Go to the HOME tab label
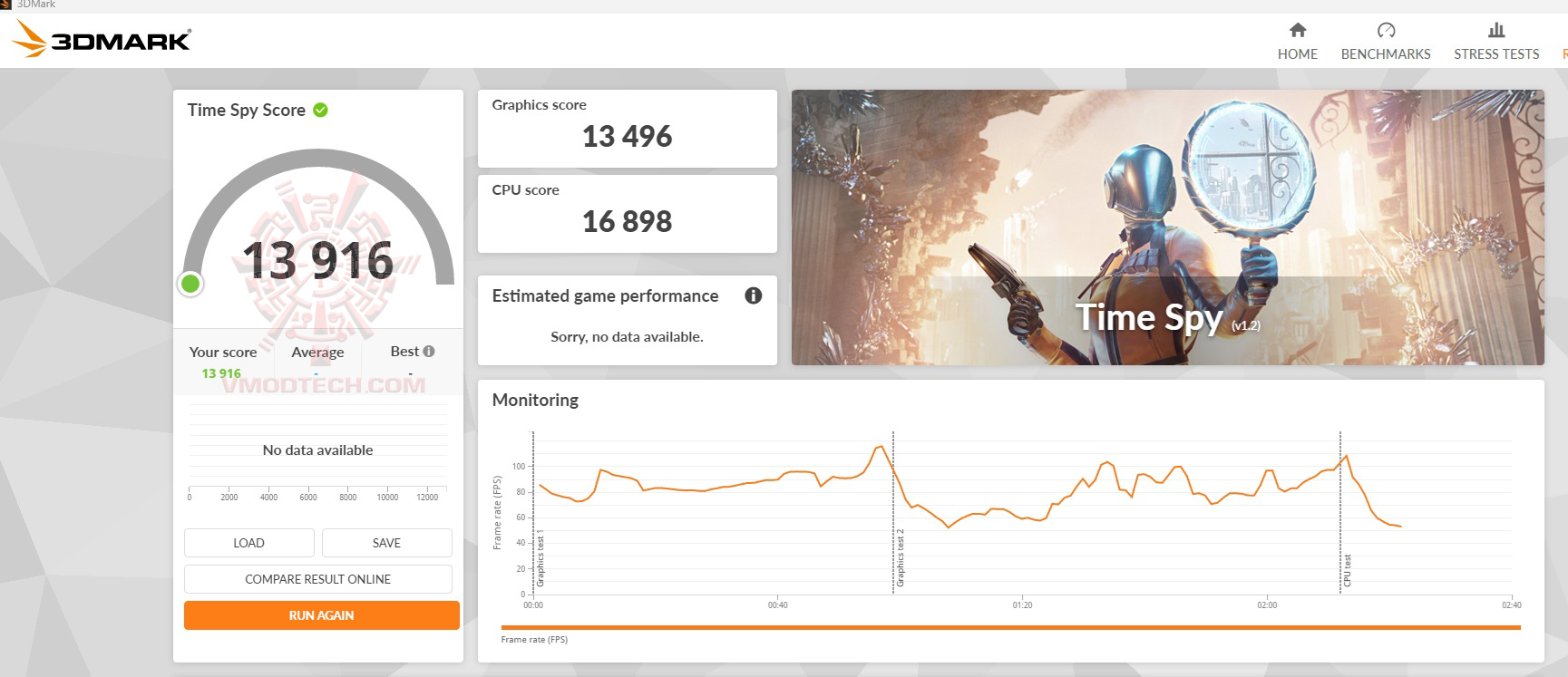1568x677 pixels. click(1298, 54)
